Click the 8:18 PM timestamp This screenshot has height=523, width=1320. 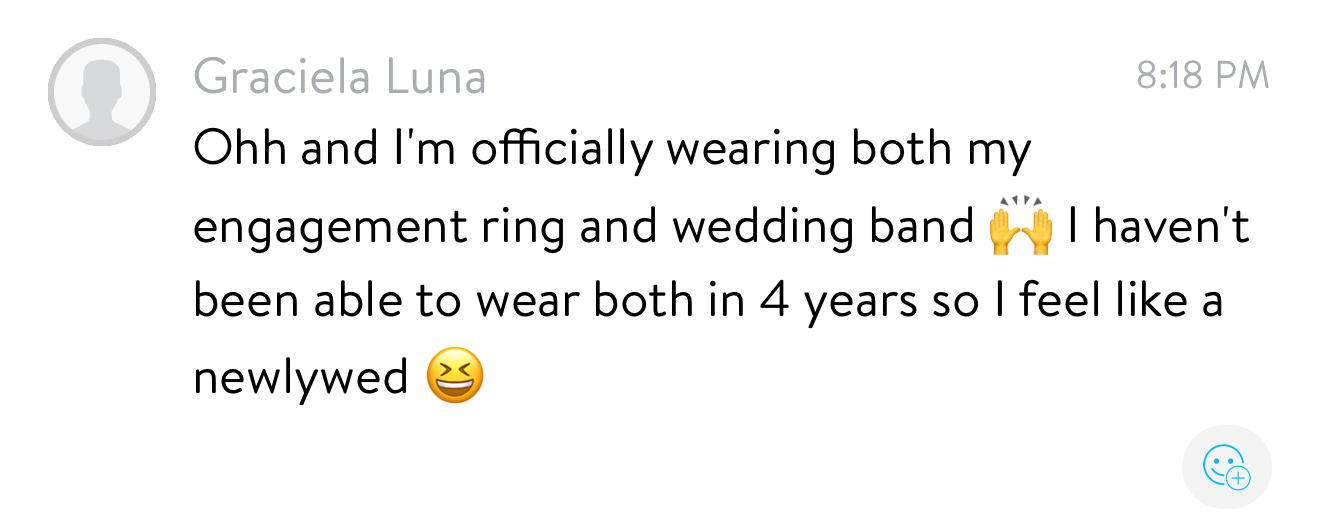1202,75
